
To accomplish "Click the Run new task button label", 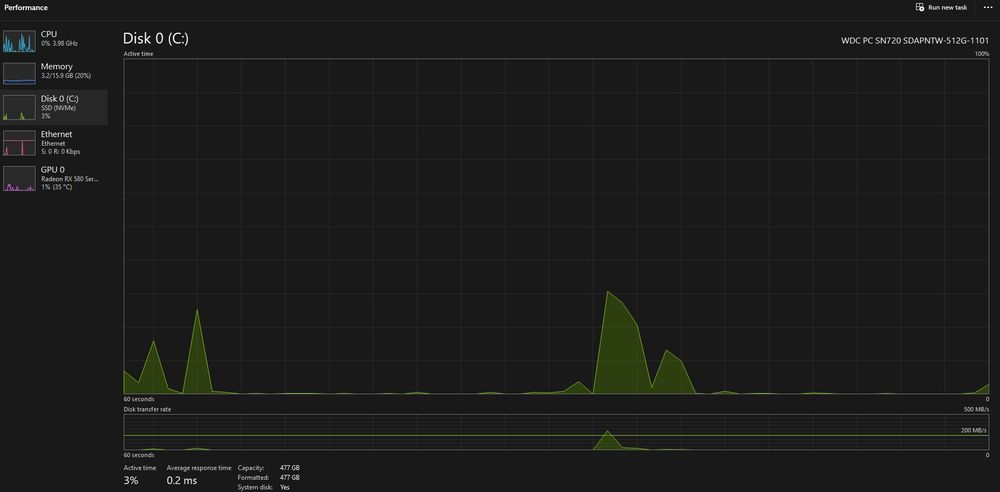I will tap(948, 7).
